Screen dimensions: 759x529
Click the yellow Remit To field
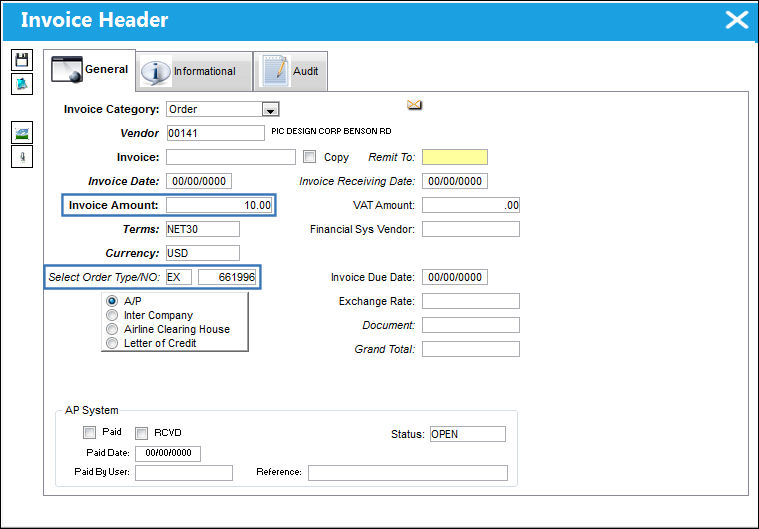pyautogui.click(x=455, y=157)
